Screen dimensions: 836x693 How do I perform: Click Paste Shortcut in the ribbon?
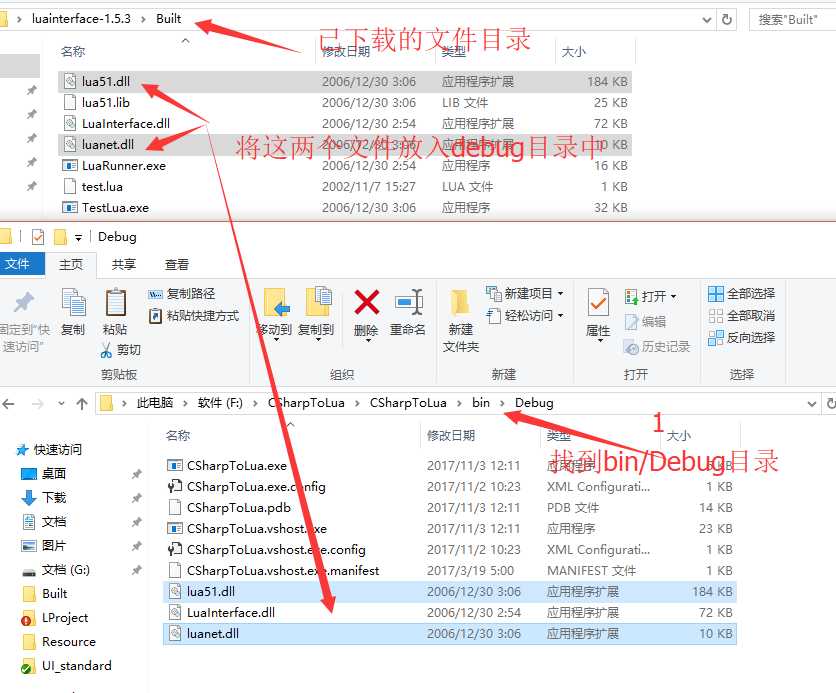(x=194, y=316)
